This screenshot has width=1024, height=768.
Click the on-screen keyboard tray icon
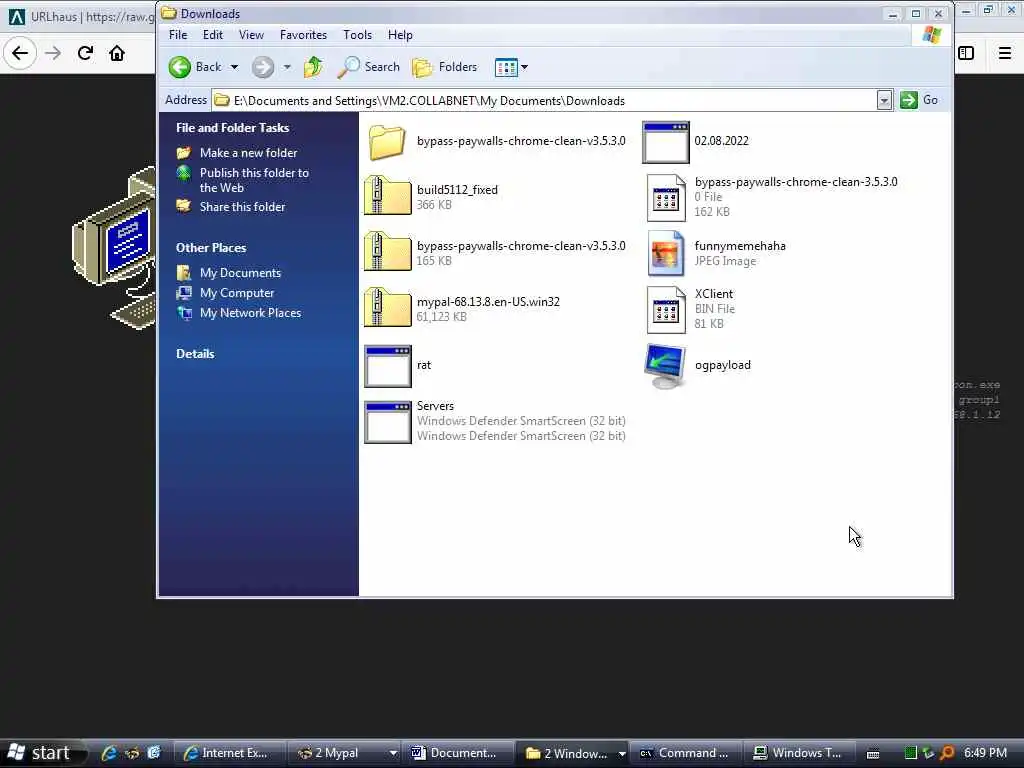(873, 754)
